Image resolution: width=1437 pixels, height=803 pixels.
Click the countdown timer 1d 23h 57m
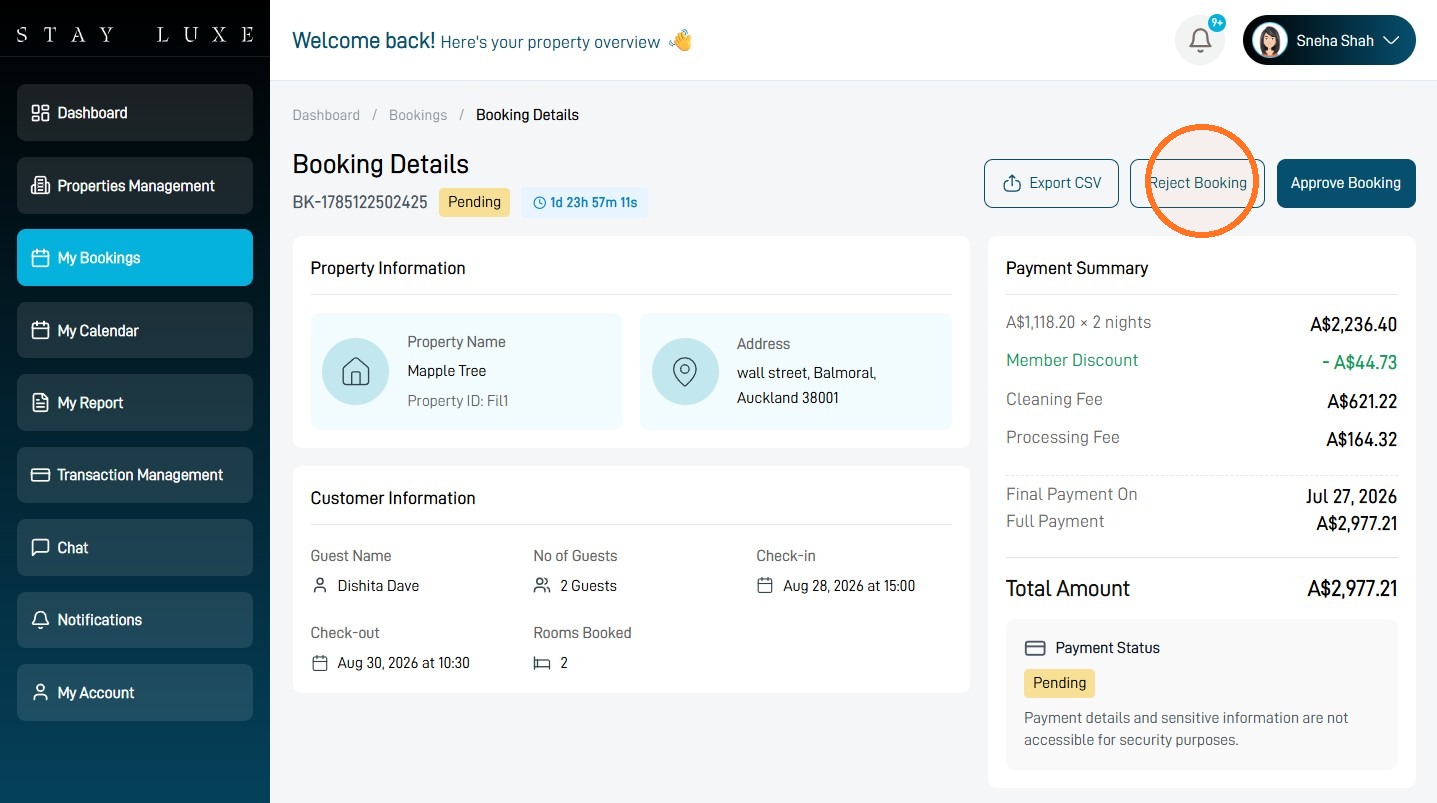tap(585, 203)
